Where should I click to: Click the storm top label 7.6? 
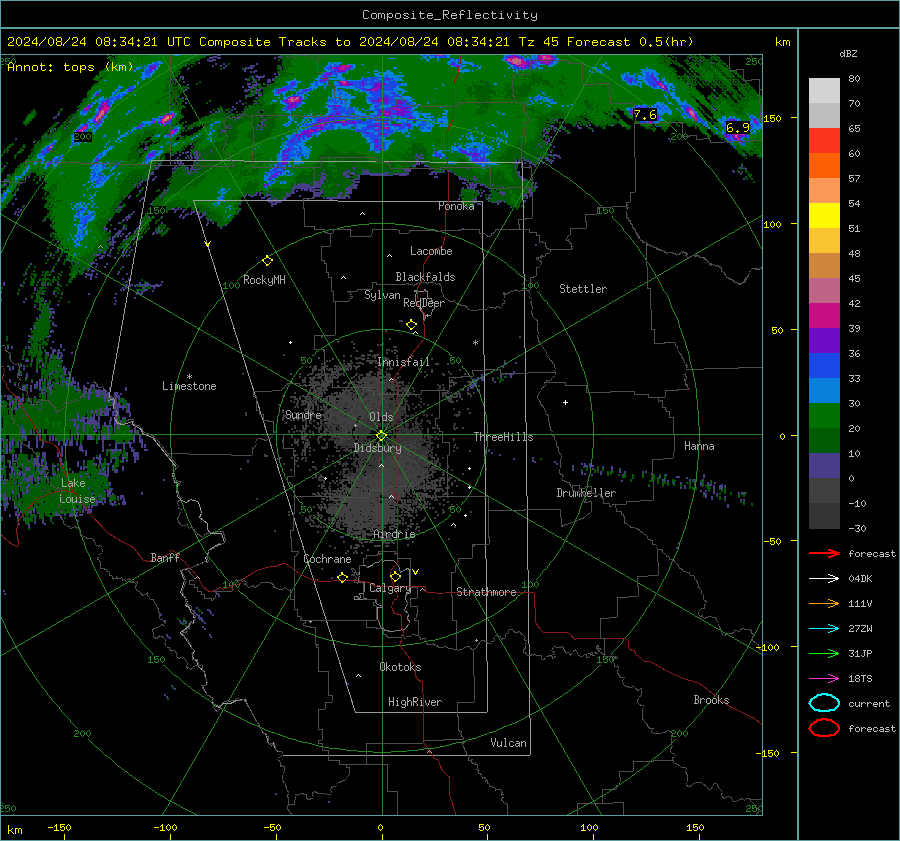click(x=645, y=114)
